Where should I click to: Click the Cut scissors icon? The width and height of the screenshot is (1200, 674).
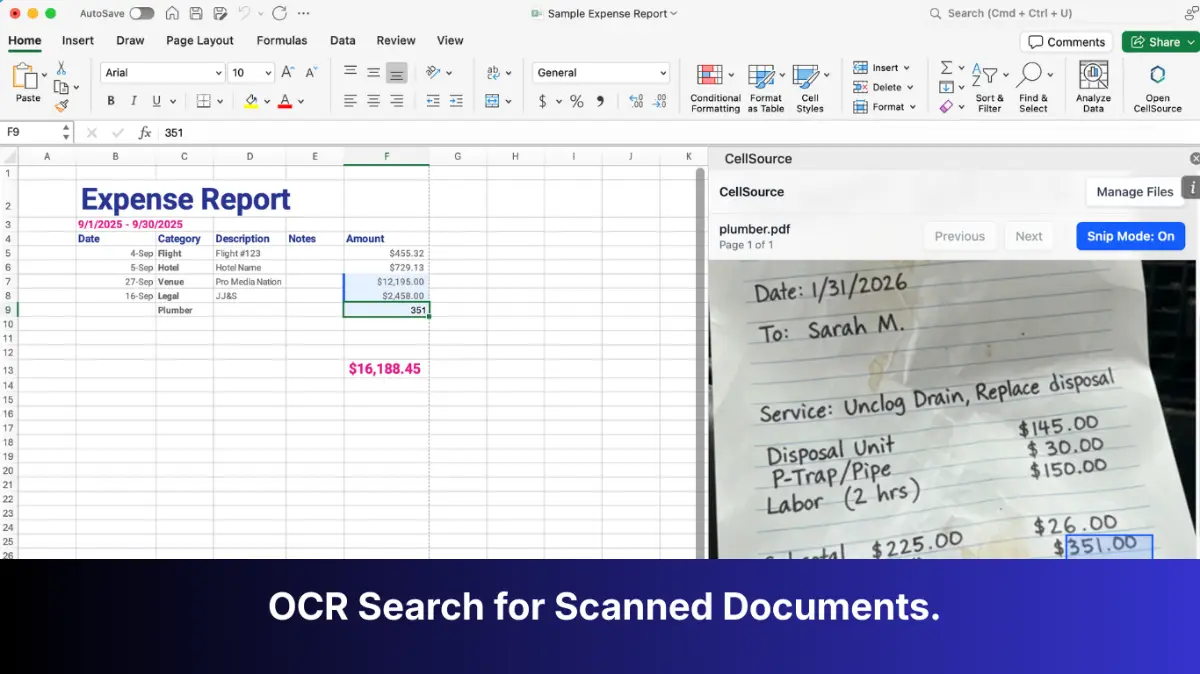[x=61, y=68]
